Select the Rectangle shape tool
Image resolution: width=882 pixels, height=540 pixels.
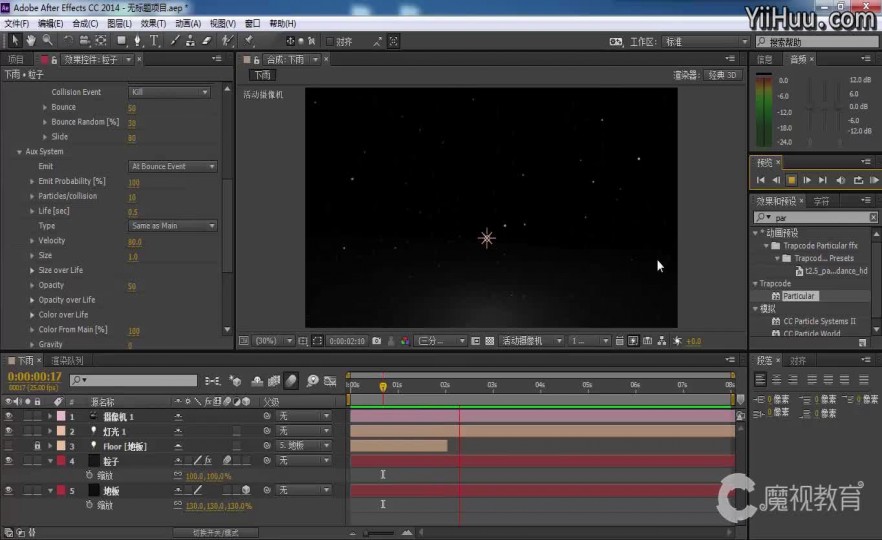pos(121,40)
